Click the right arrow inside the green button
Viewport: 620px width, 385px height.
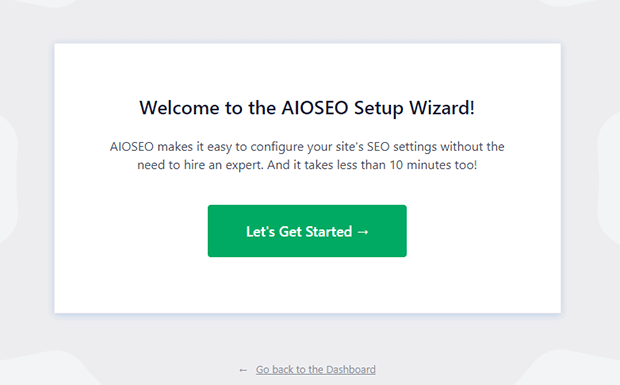[x=363, y=232]
